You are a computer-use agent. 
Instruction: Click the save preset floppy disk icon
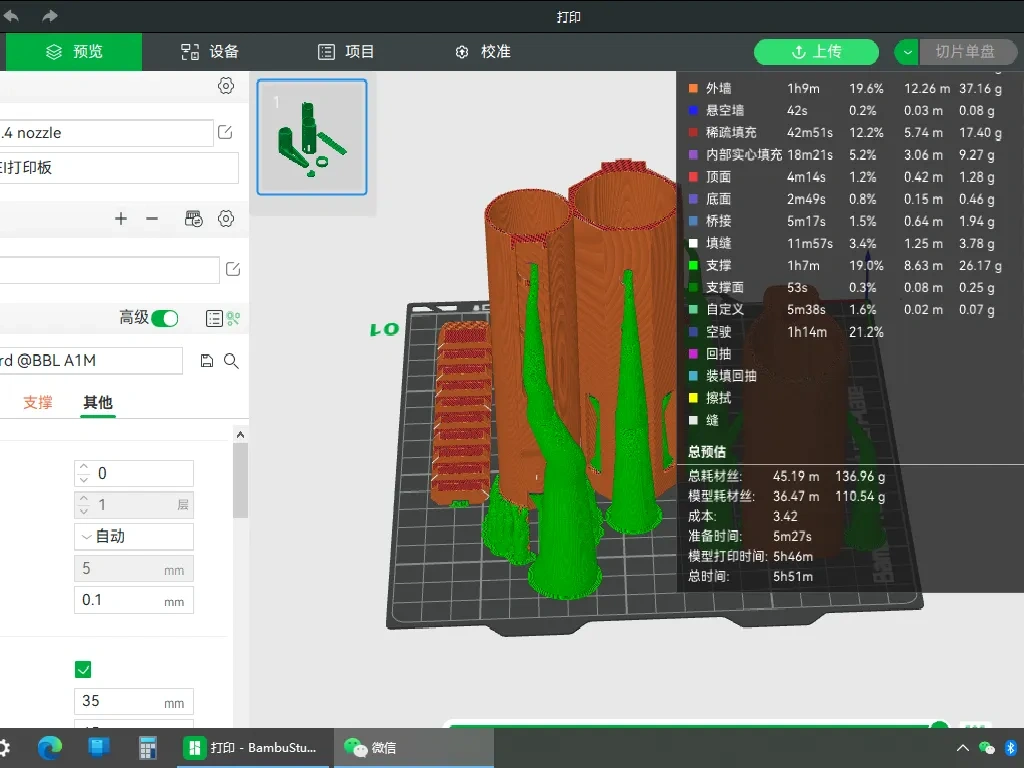pos(207,361)
